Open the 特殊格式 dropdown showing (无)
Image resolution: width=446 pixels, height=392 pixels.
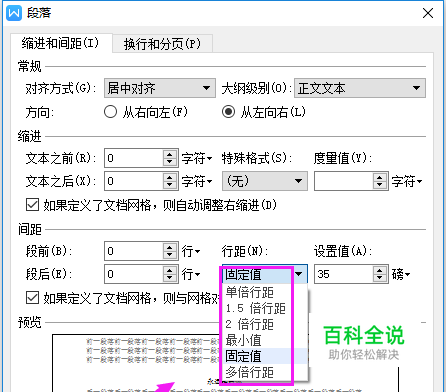point(265,181)
